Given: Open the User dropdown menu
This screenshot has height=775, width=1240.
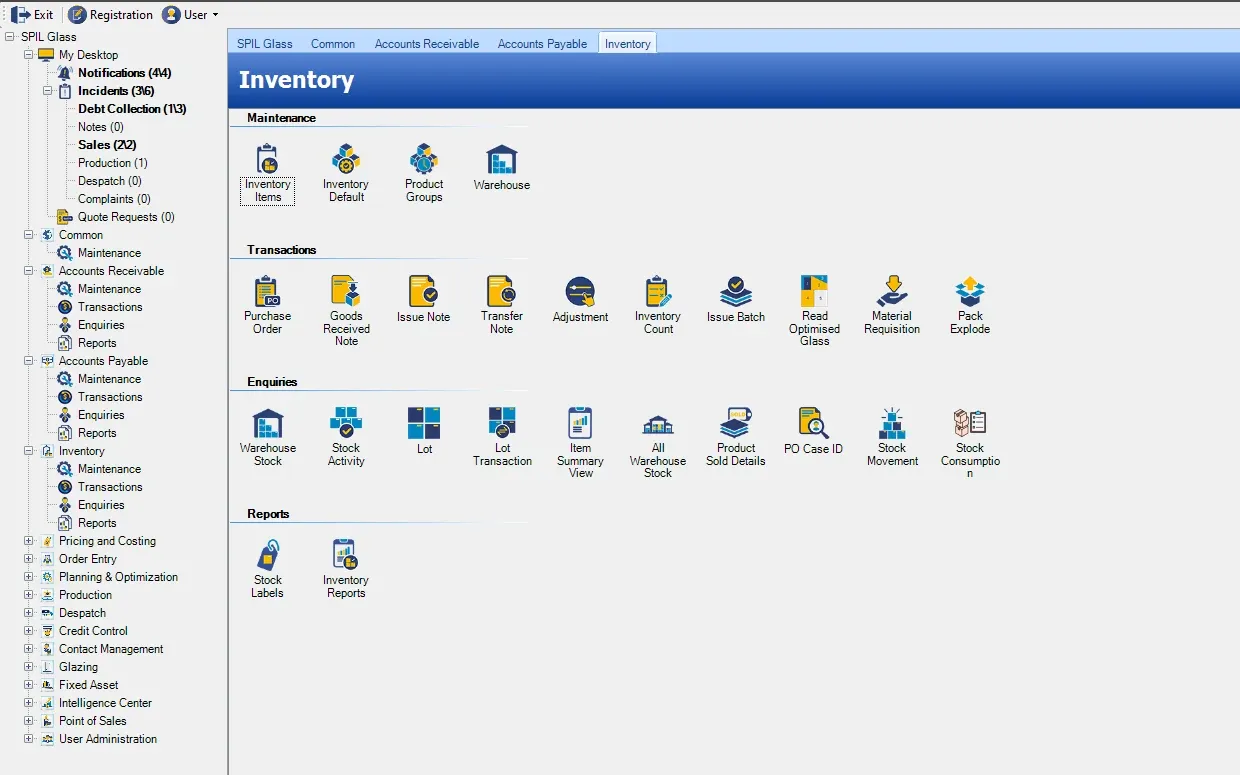Looking at the screenshot, I should [x=190, y=15].
